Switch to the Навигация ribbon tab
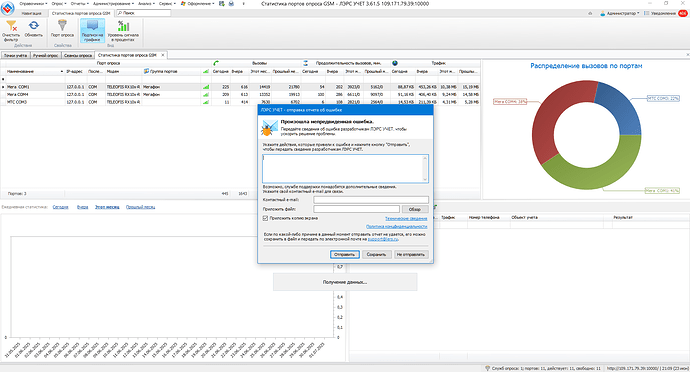690x372 pixels. 31,14
